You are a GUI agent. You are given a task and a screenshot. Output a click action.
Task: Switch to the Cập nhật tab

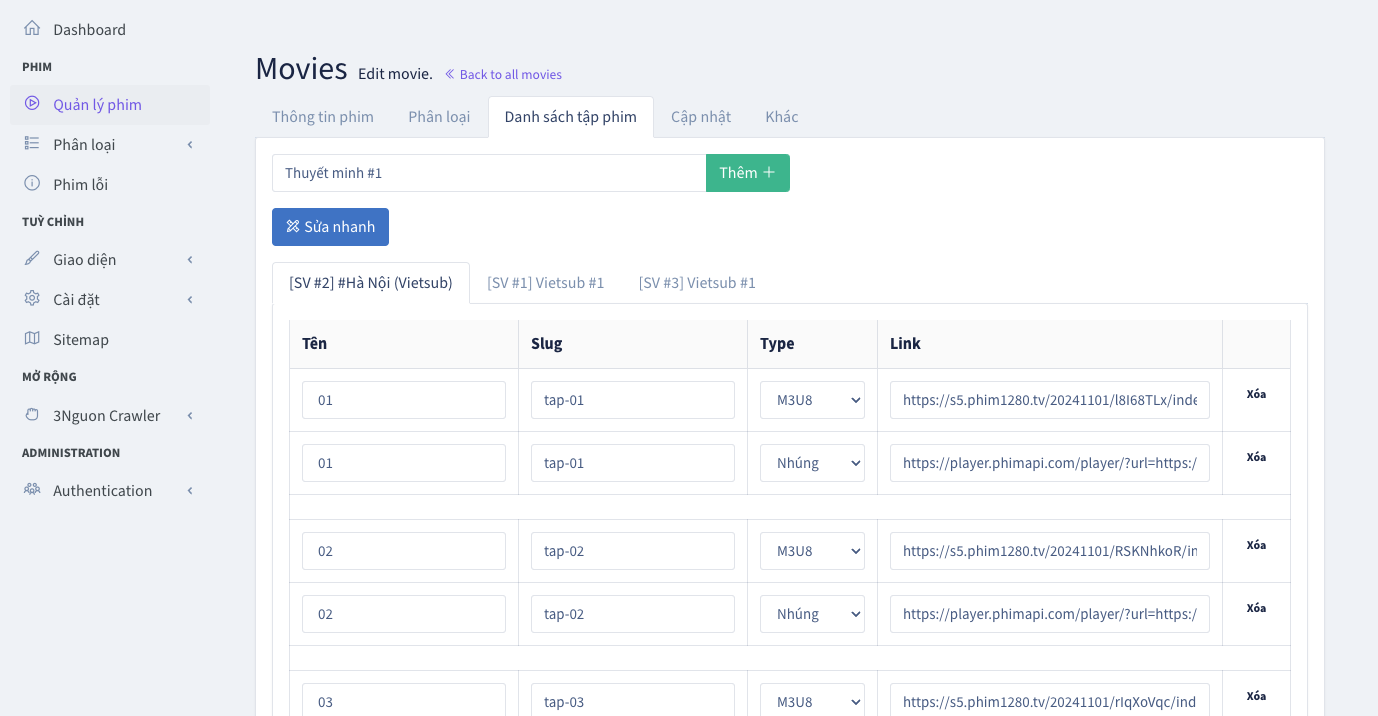[x=701, y=116]
